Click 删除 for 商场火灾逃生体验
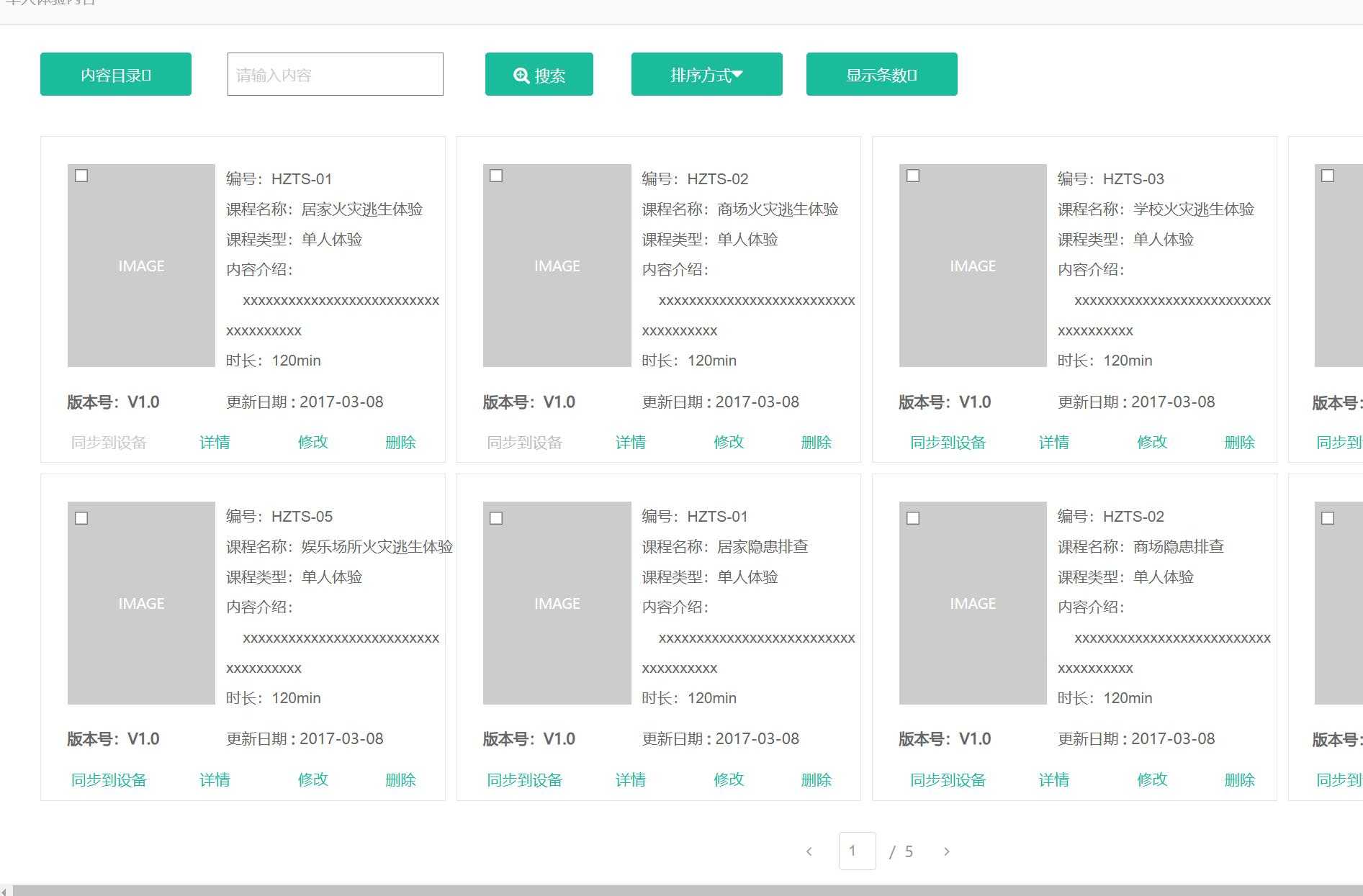This screenshot has height=896, width=1363. tap(817, 442)
